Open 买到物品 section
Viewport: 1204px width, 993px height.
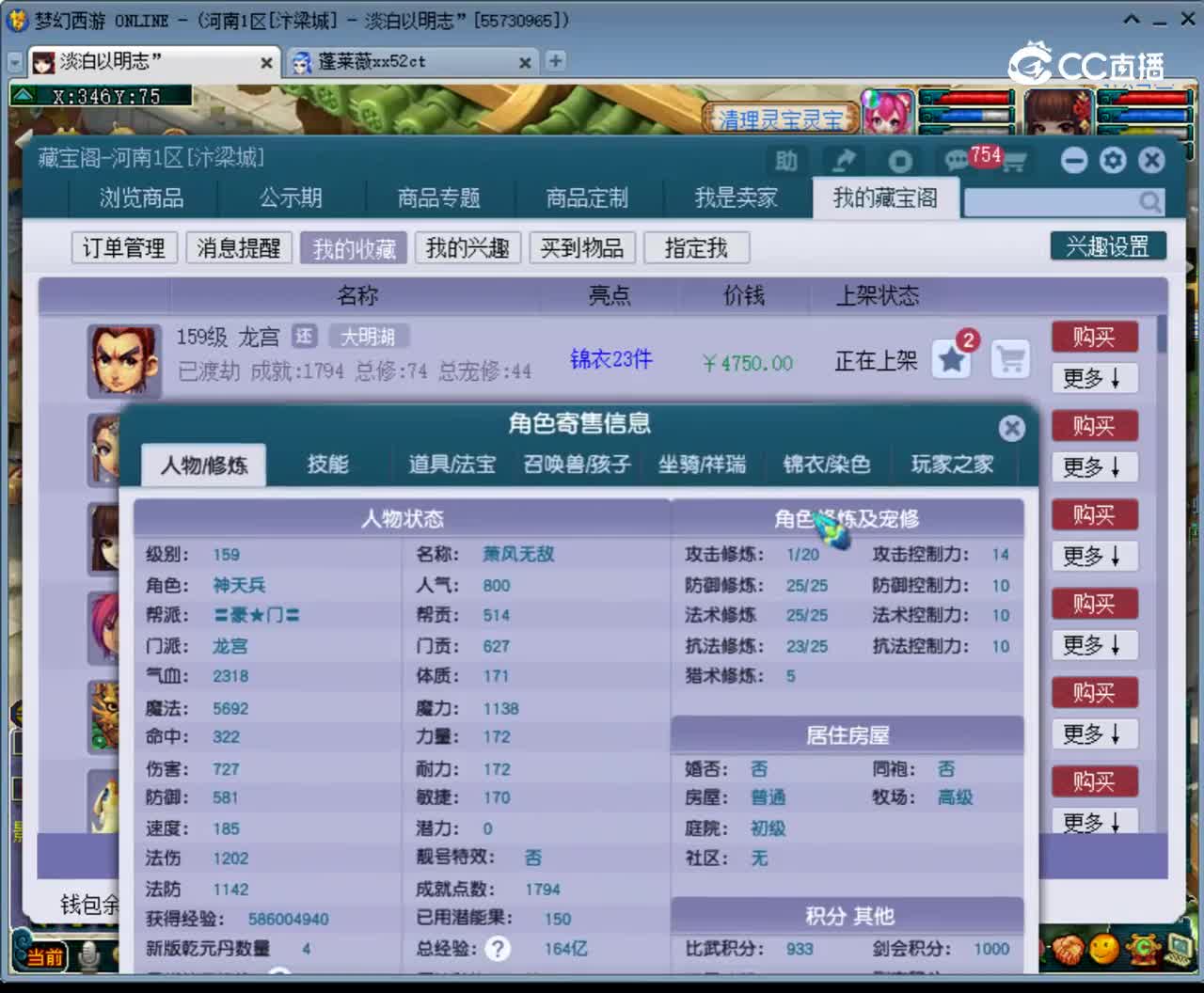pyautogui.click(x=582, y=248)
